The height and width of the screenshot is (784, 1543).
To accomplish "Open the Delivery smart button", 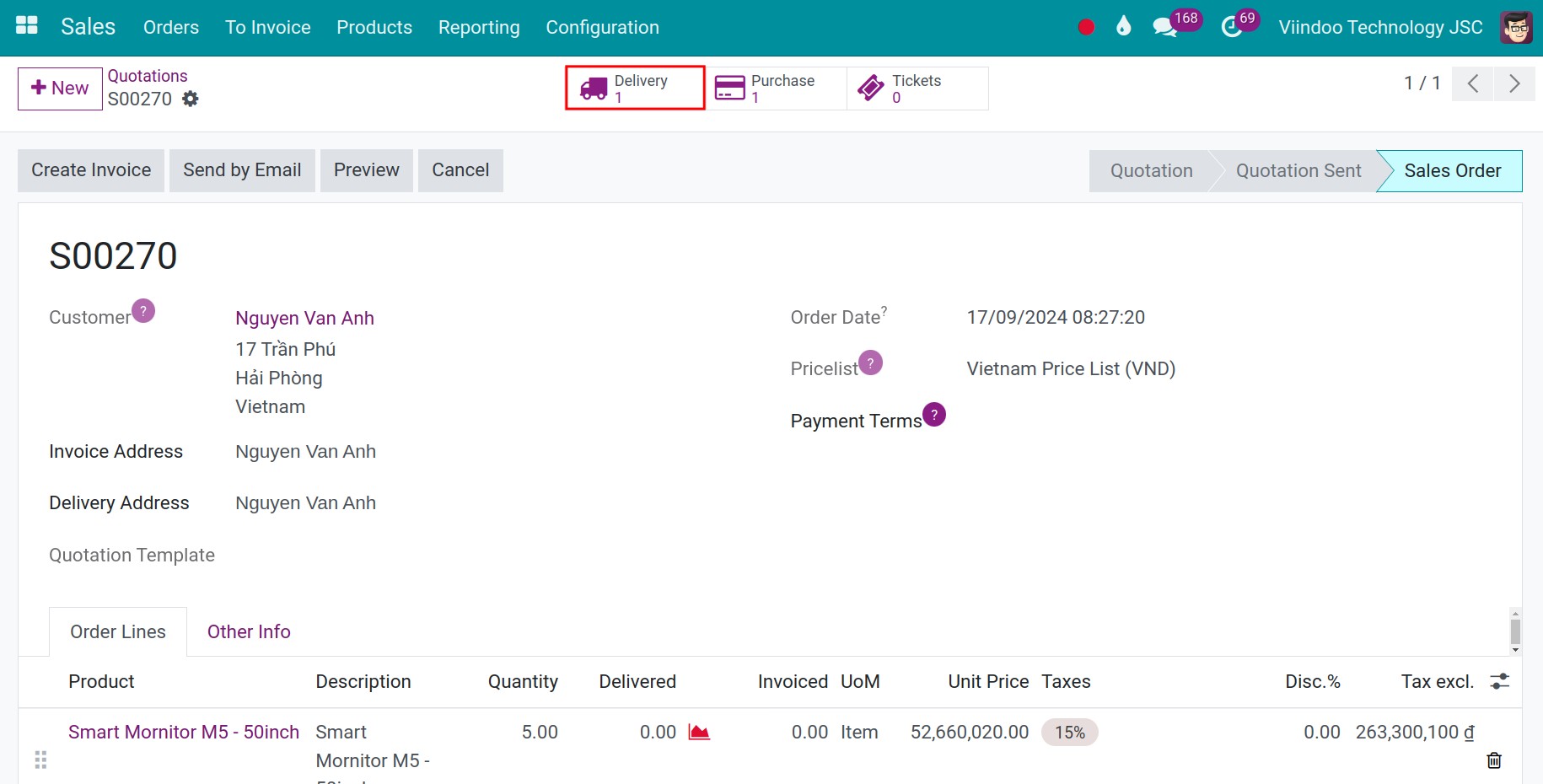I will [634, 88].
